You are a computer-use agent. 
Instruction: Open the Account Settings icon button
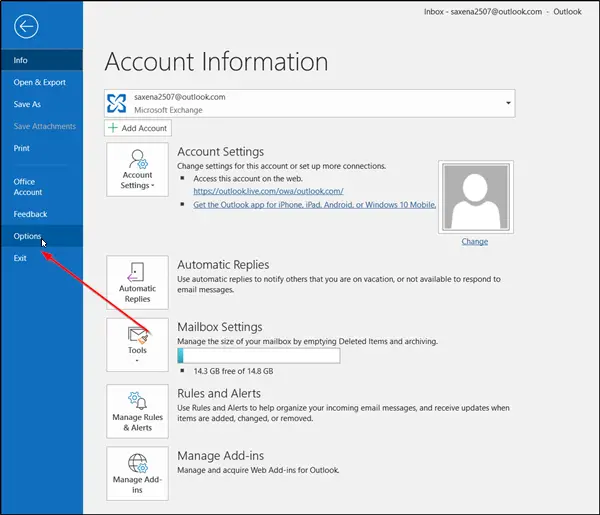click(137, 167)
